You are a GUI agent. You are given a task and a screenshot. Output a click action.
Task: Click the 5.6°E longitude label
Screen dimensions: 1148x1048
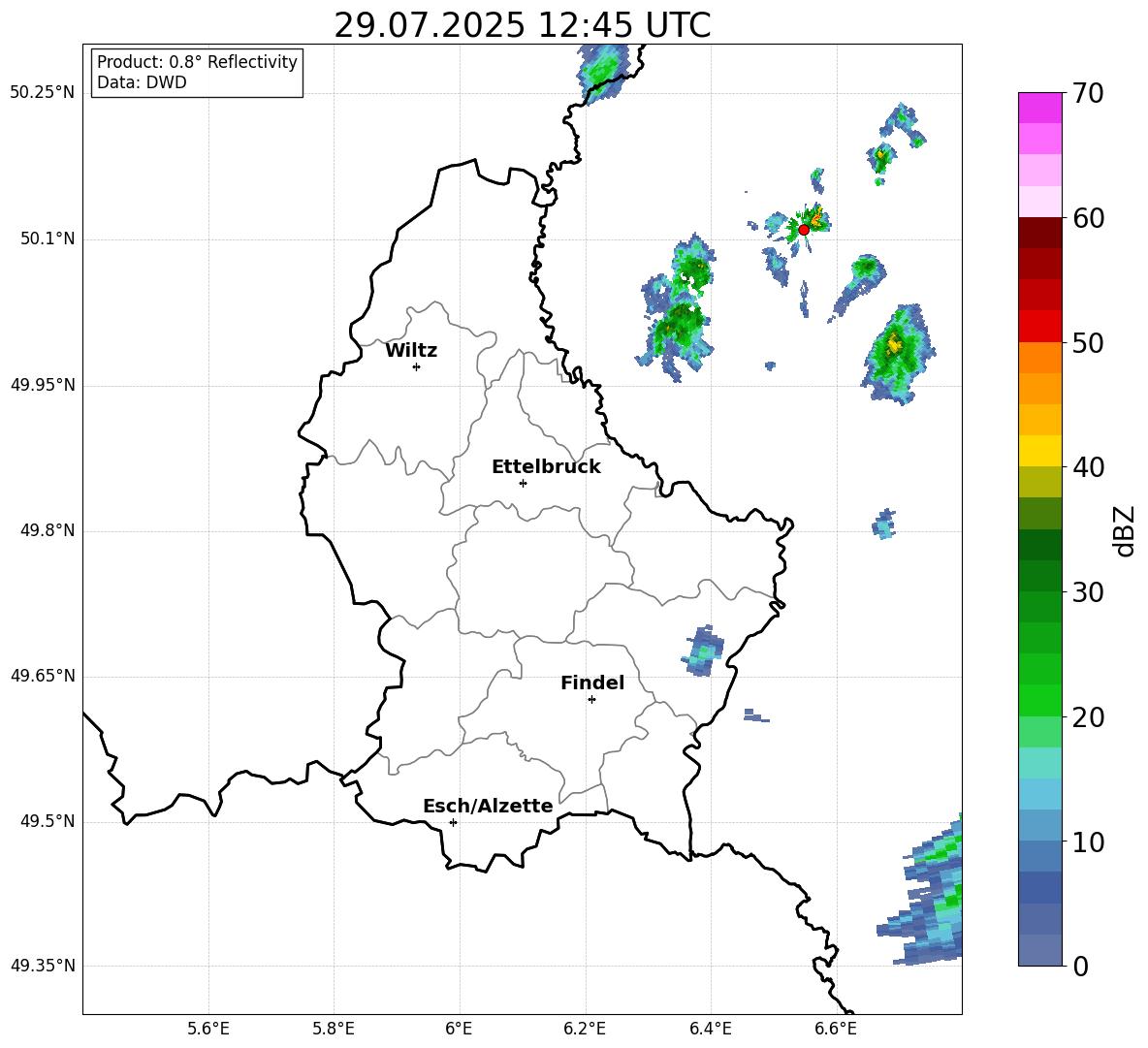click(x=208, y=1029)
